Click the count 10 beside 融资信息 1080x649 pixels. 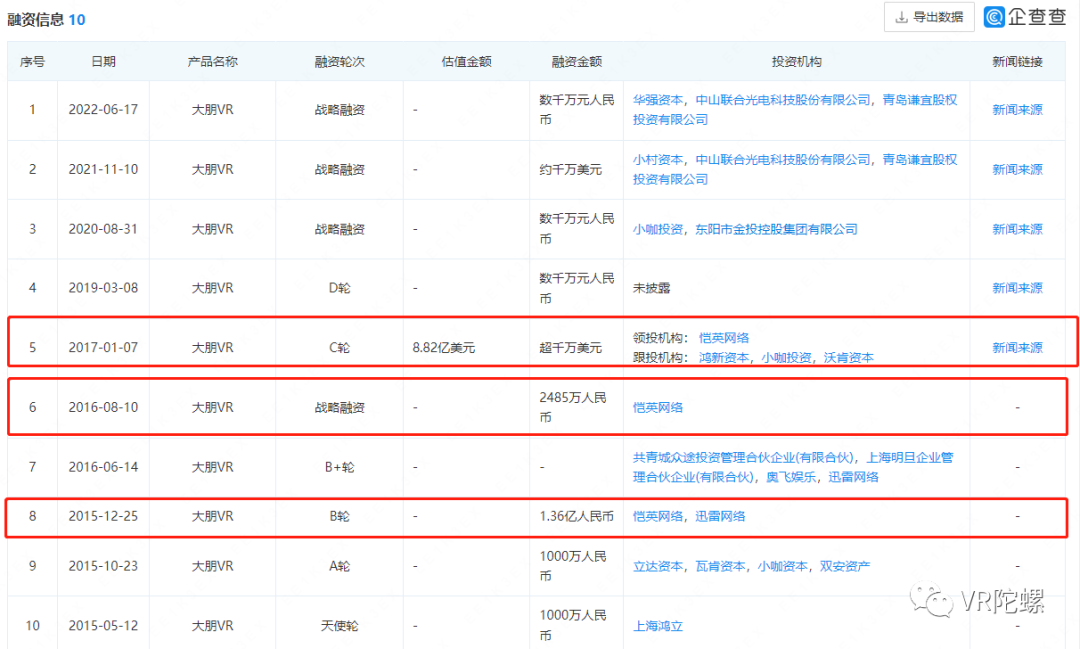pyautogui.click(x=77, y=19)
